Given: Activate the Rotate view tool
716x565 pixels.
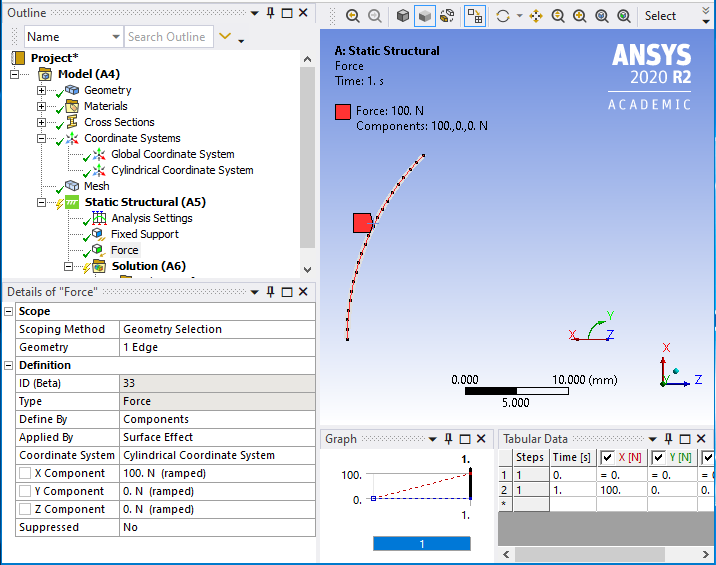Looking at the screenshot, I should [x=503, y=16].
